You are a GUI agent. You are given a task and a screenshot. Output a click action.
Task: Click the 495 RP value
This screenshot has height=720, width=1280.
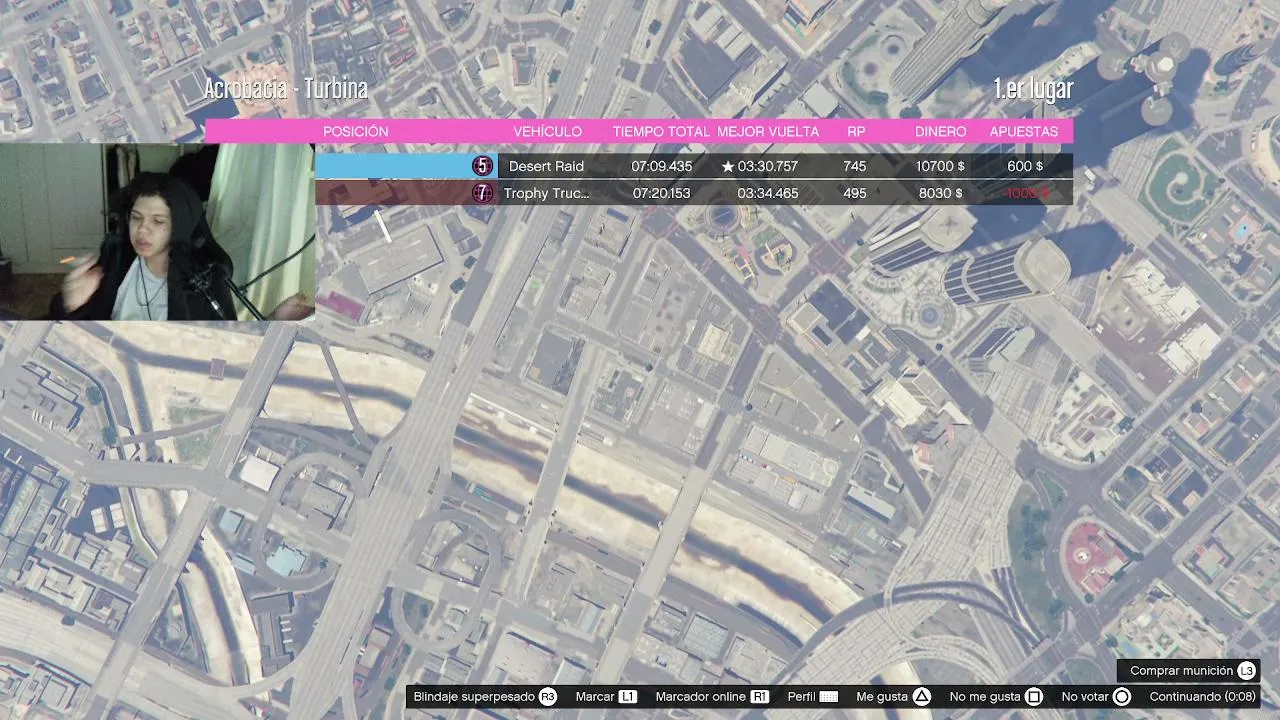855,193
